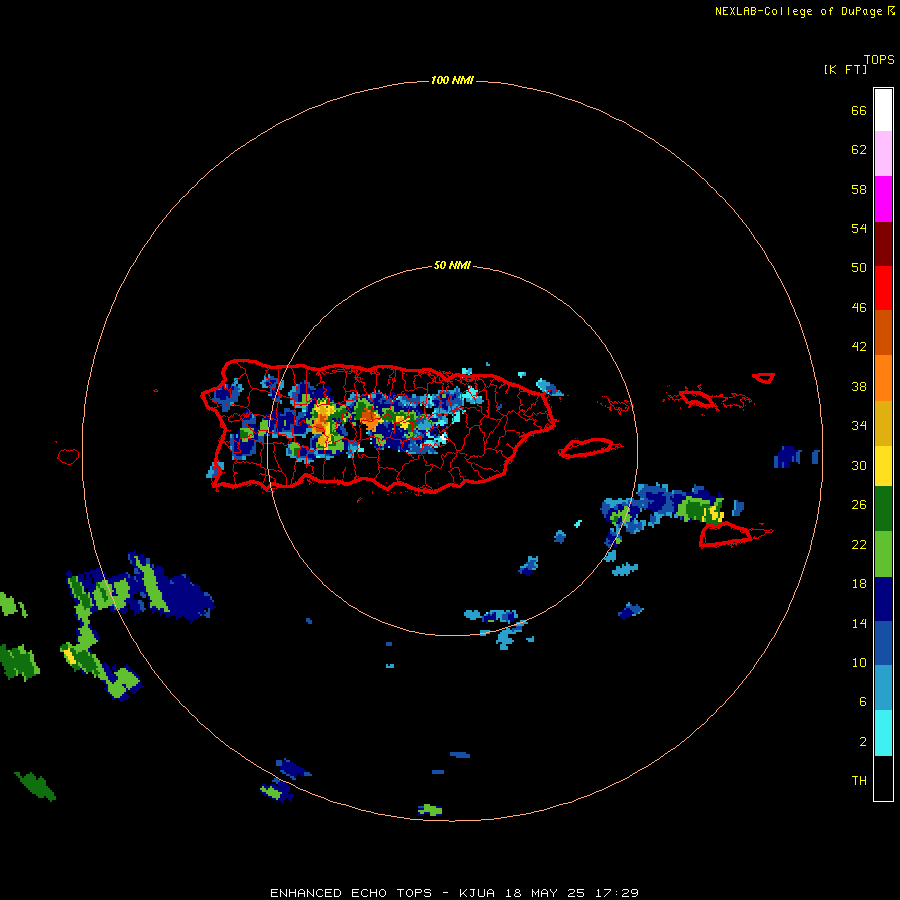Pick the bright cyan legend swatch

(883, 733)
